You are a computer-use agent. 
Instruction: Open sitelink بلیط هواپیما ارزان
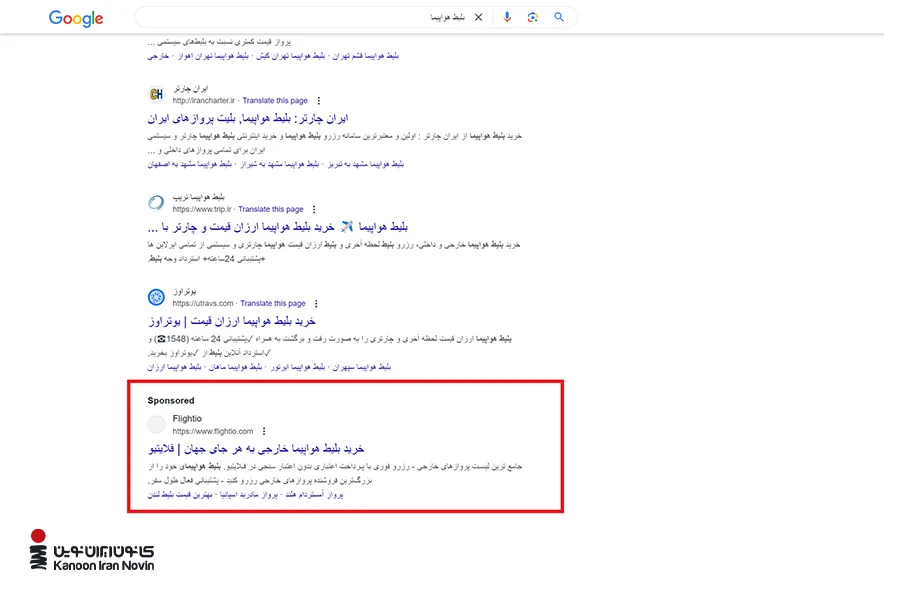click(x=174, y=367)
